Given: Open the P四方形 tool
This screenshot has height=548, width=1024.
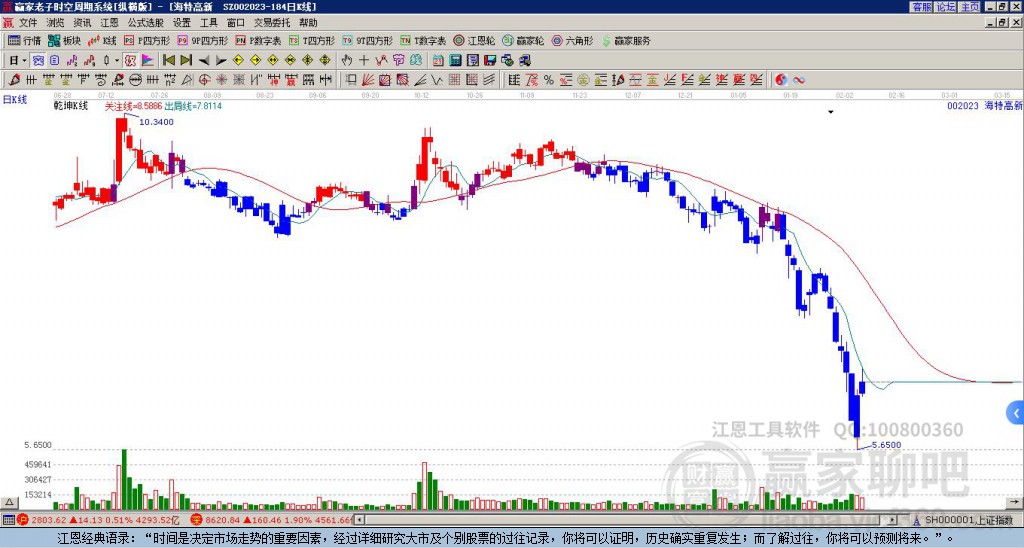Looking at the screenshot, I should 147,40.
